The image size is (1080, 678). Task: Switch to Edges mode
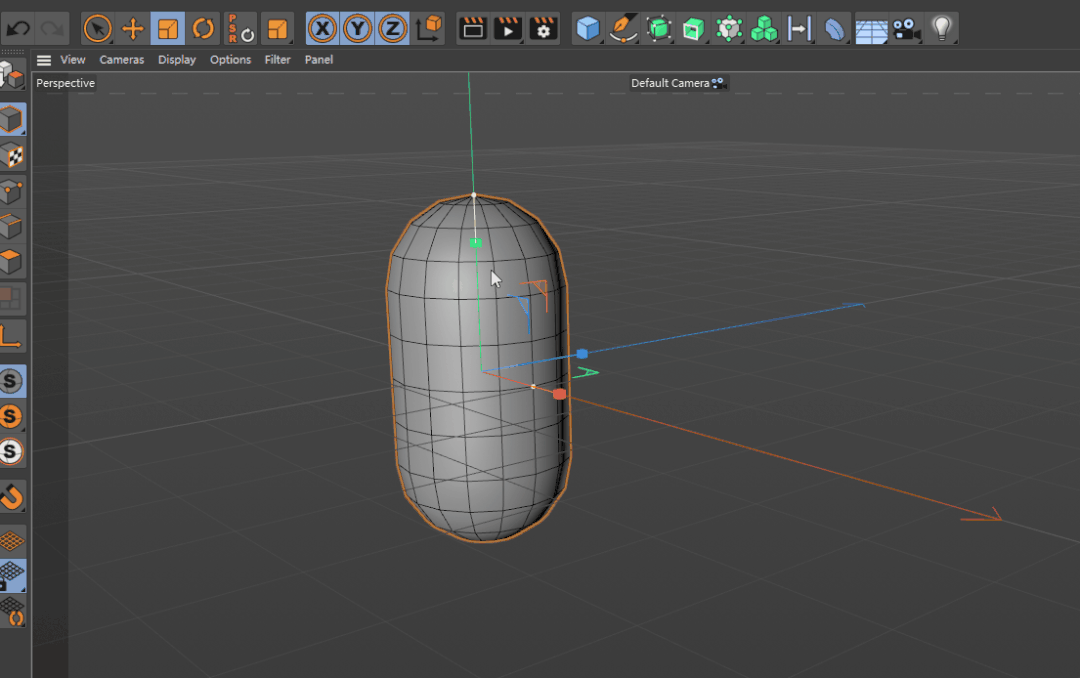point(12,227)
